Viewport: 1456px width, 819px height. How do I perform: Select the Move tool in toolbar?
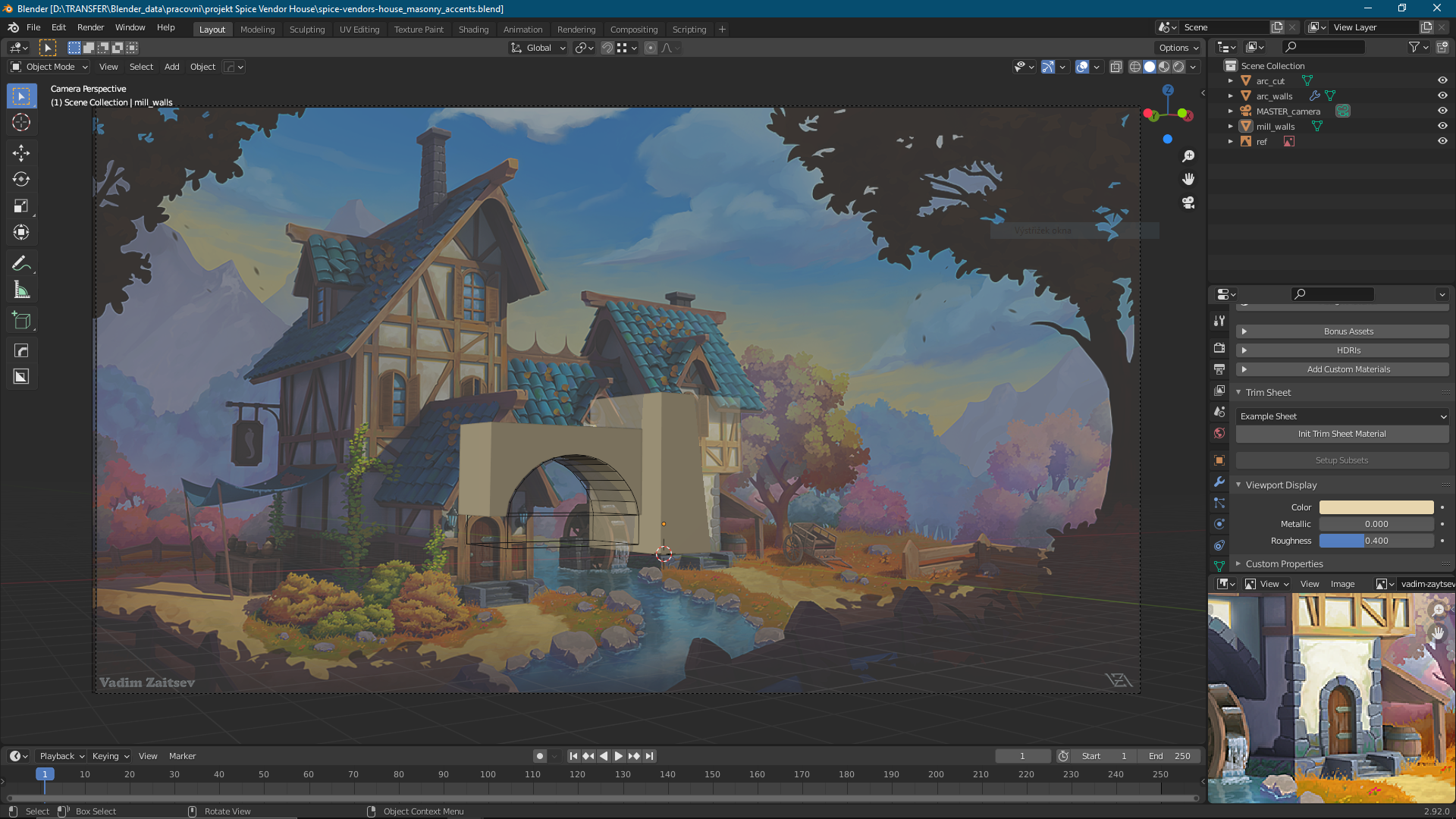21,153
